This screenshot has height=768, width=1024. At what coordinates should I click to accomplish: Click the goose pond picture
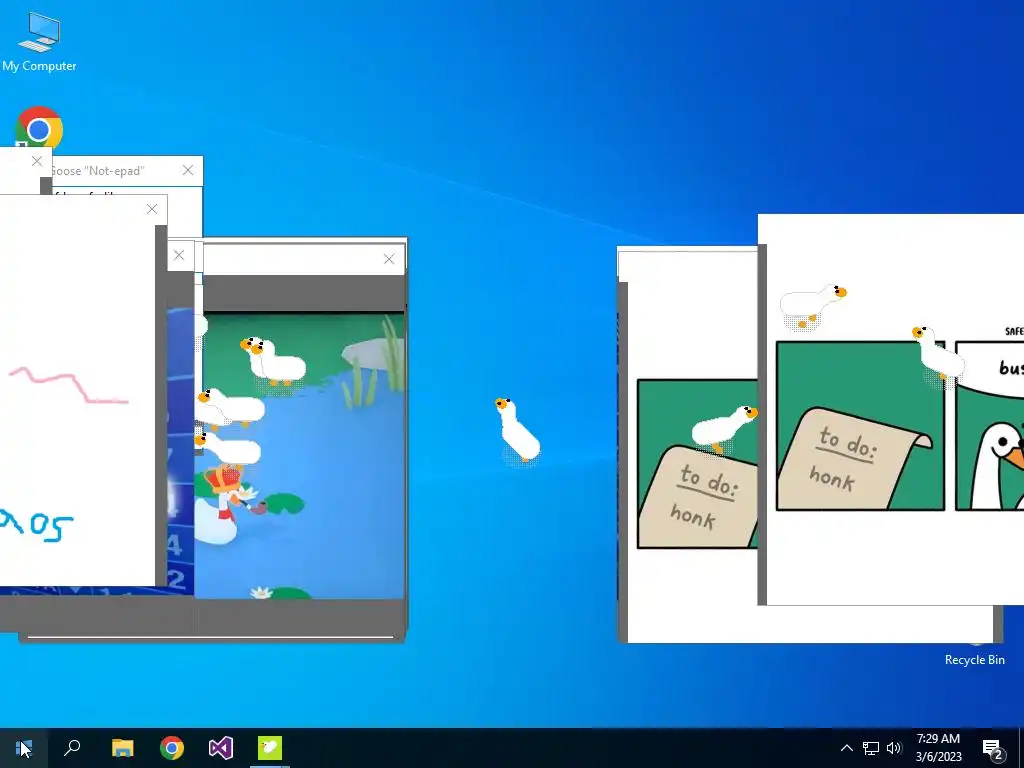coord(300,455)
